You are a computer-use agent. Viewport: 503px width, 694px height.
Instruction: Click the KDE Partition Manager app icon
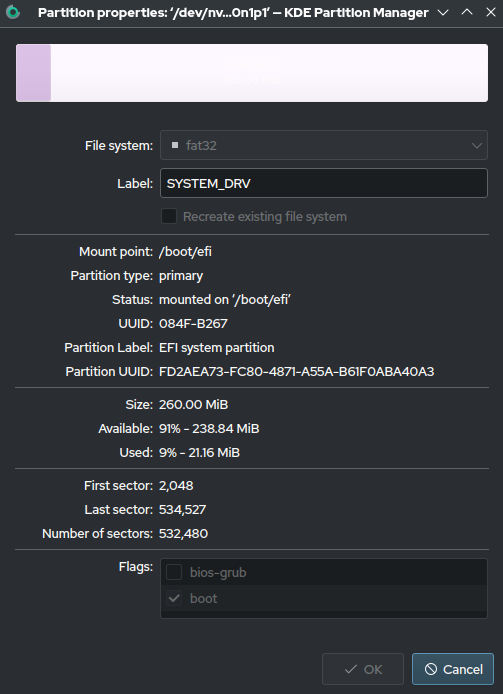click(13, 12)
